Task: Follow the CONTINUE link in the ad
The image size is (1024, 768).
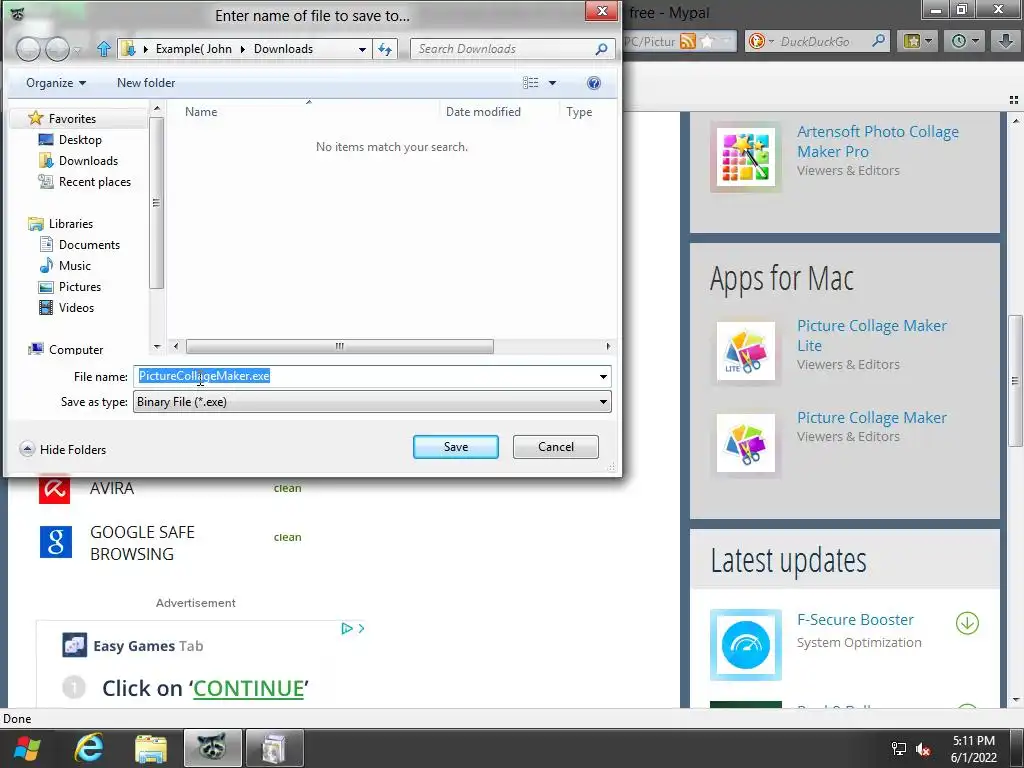Action: (x=249, y=688)
